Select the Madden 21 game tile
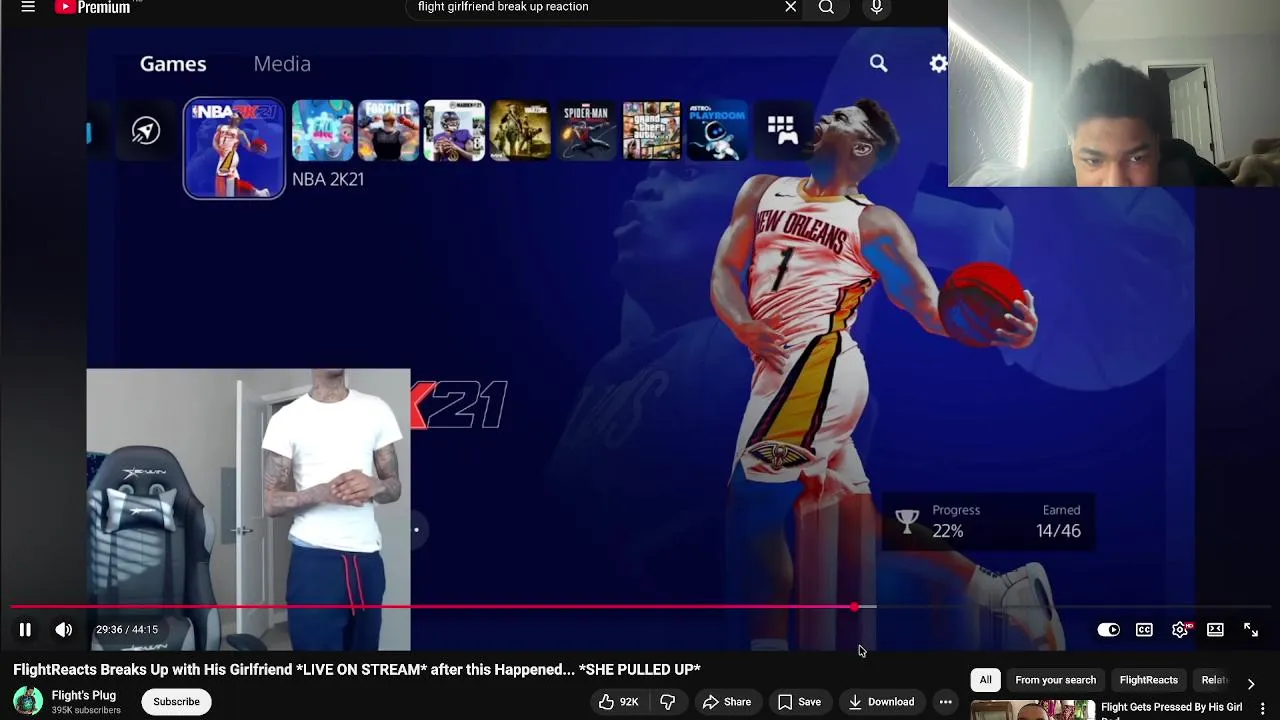 [454, 131]
